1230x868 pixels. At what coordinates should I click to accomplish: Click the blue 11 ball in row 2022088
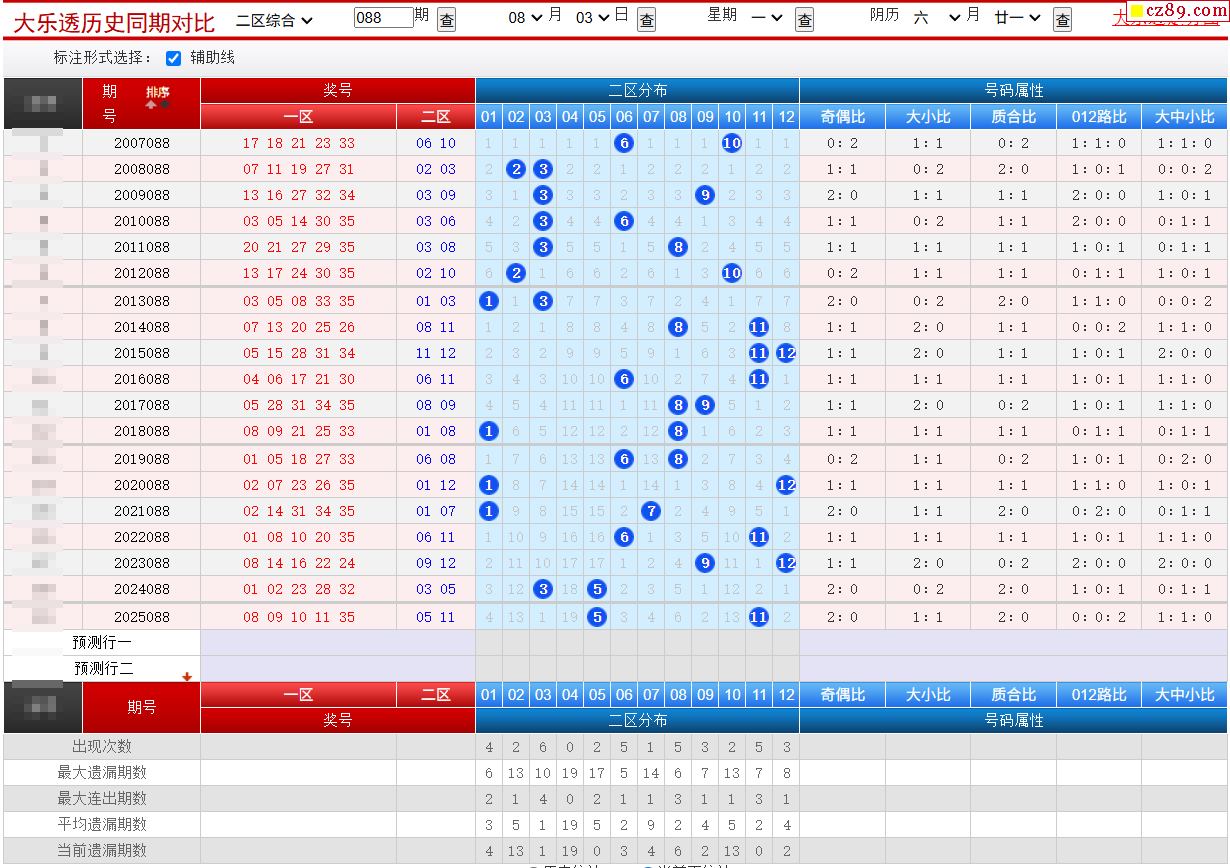(x=759, y=537)
